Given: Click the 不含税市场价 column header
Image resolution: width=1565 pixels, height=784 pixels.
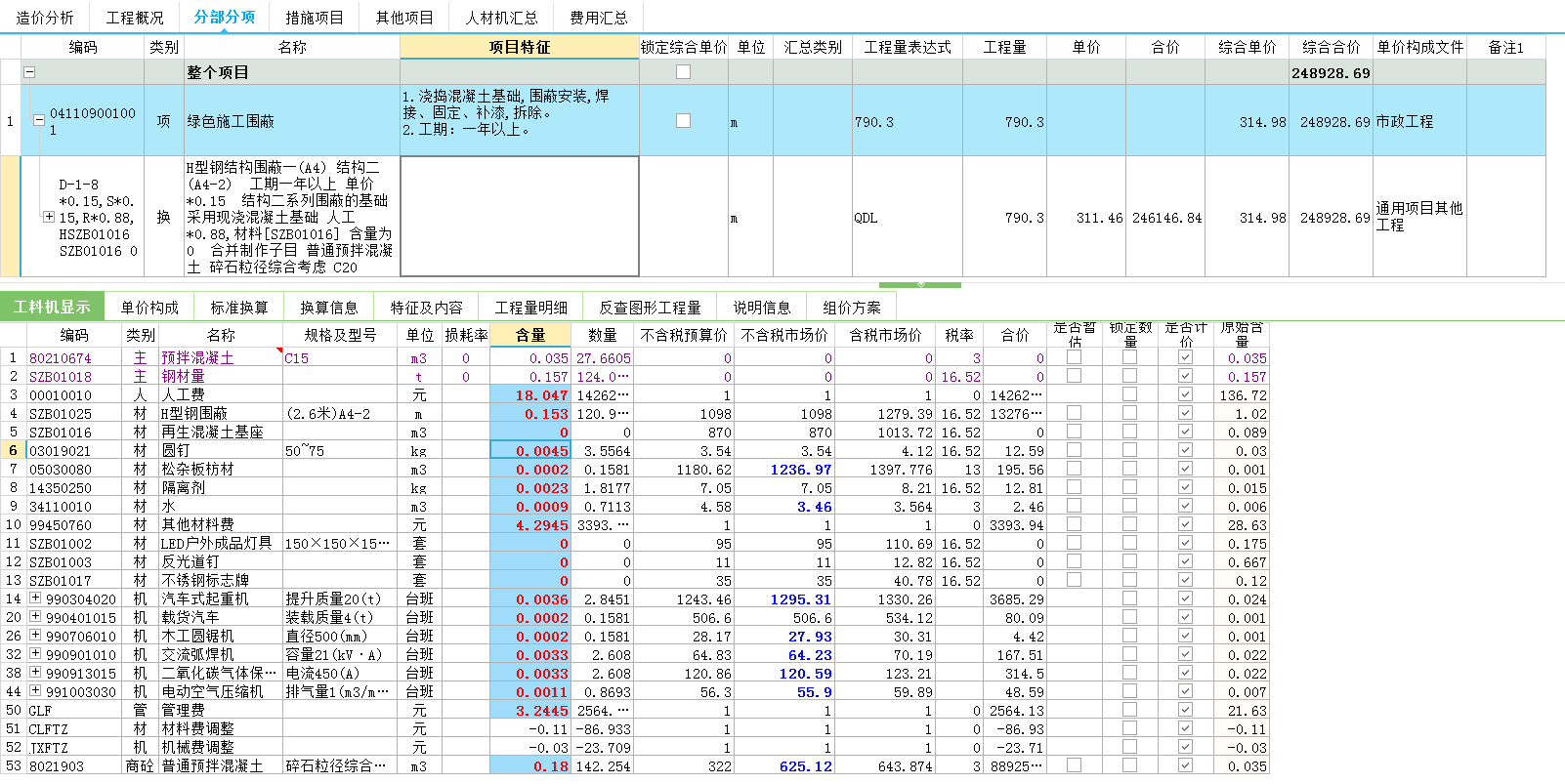Looking at the screenshot, I should click(784, 335).
